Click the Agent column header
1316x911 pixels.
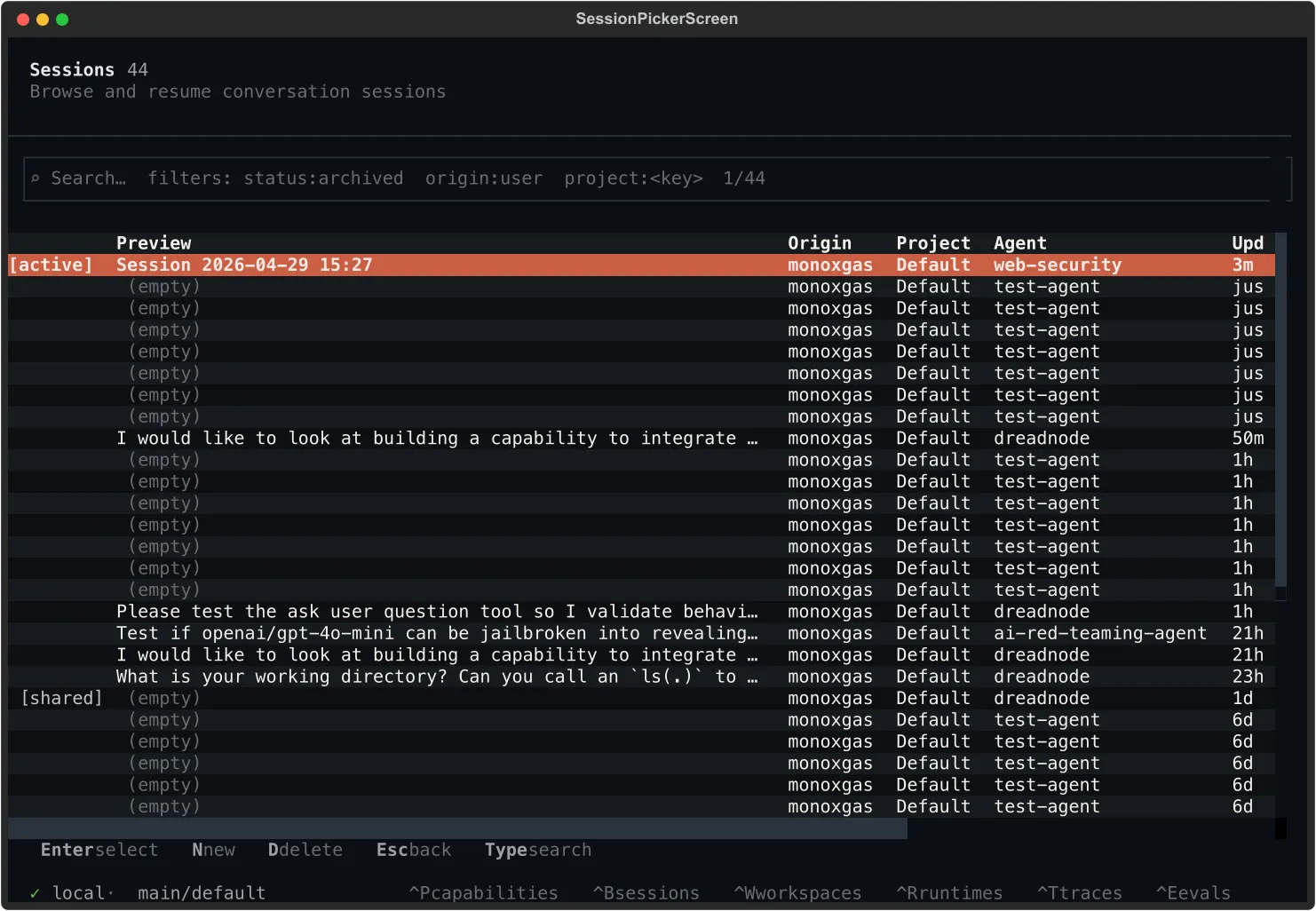(x=1020, y=243)
